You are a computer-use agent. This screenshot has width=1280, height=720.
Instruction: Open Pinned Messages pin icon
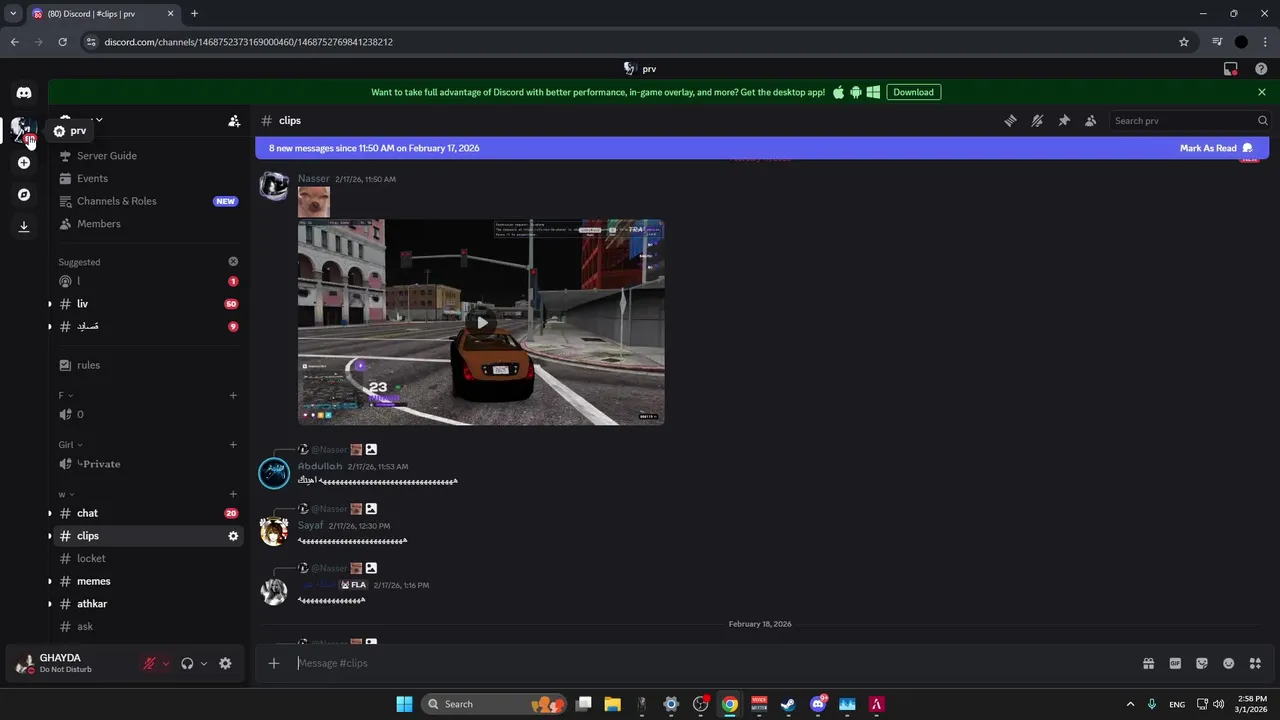1064,121
